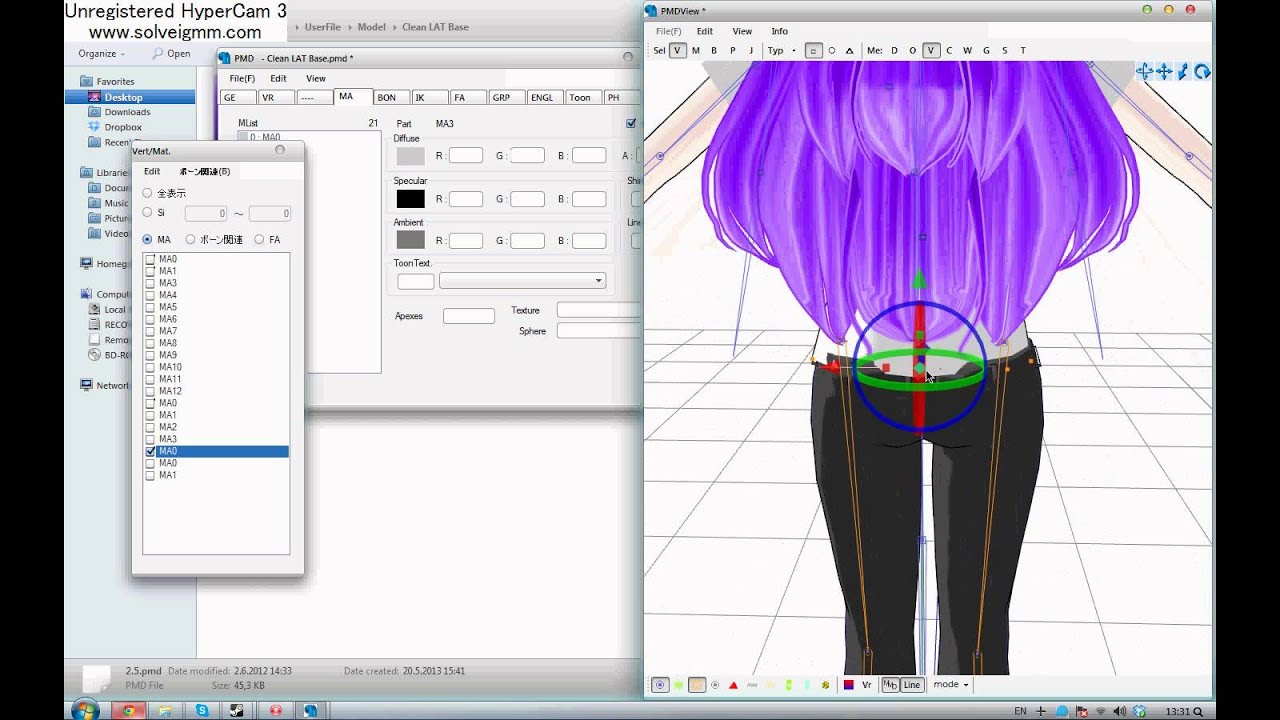The image size is (1280, 720).
Task: Open Chrome from the taskbar
Action: coord(128,710)
